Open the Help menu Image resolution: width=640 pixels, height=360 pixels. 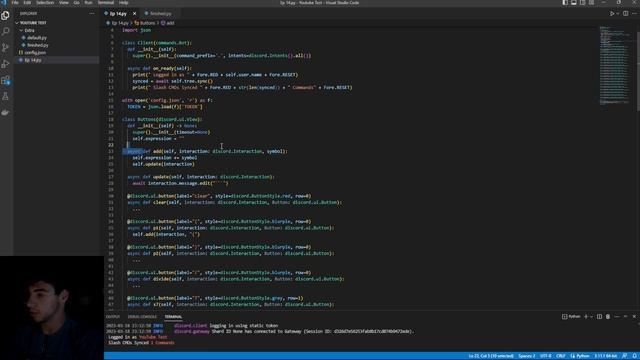click(x=124, y=2)
